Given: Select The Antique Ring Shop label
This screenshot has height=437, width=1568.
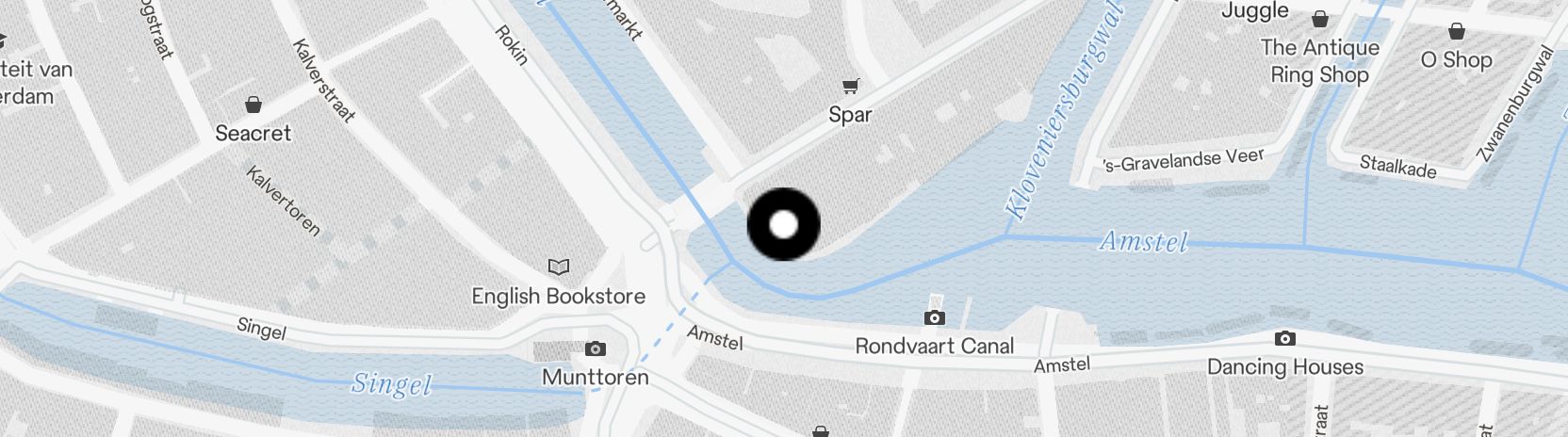Looking at the screenshot, I should coord(1319,61).
